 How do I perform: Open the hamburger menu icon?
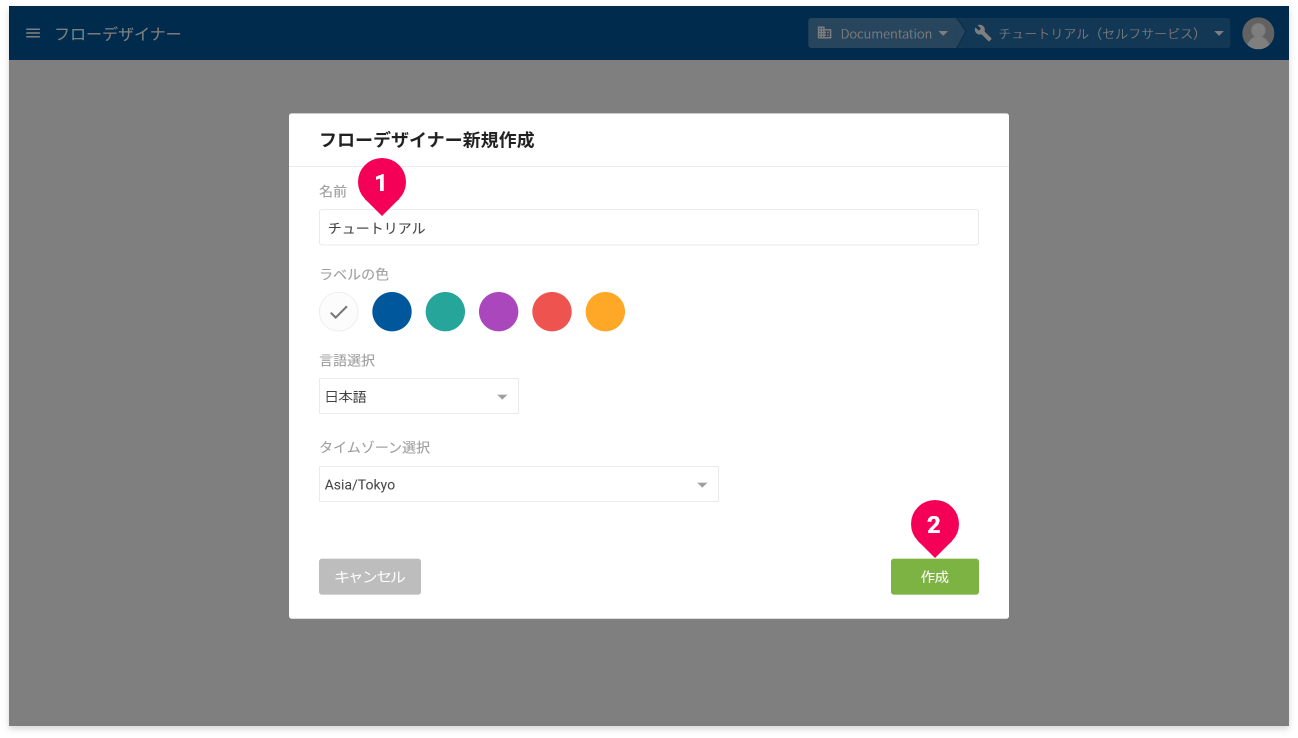[x=33, y=33]
